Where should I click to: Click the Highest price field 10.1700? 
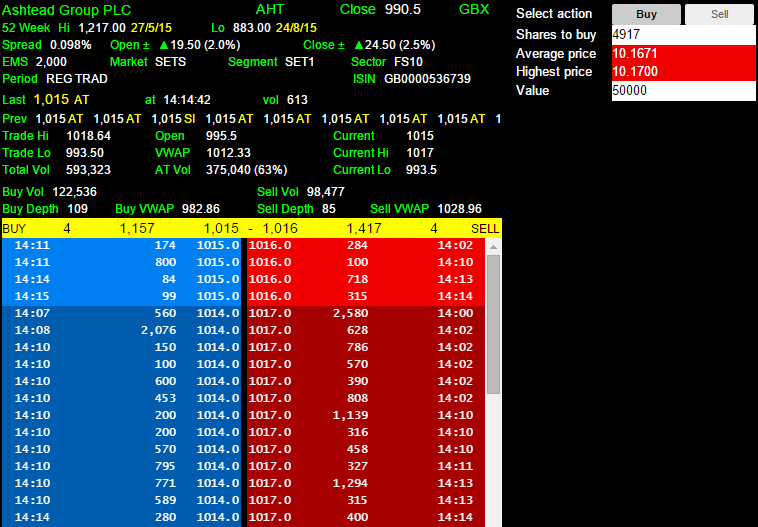(683, 72)
